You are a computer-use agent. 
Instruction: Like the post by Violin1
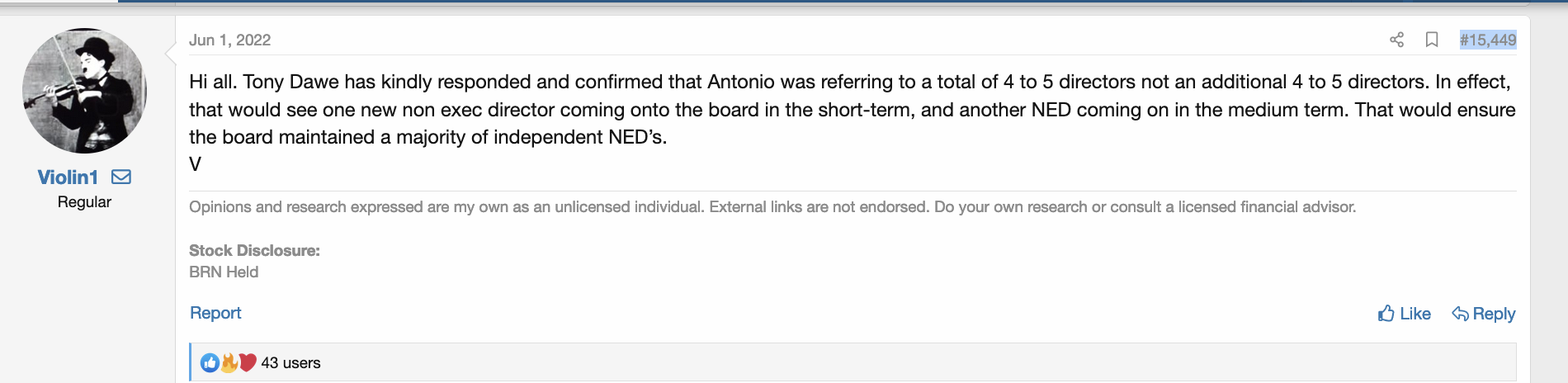point(1404,314)
